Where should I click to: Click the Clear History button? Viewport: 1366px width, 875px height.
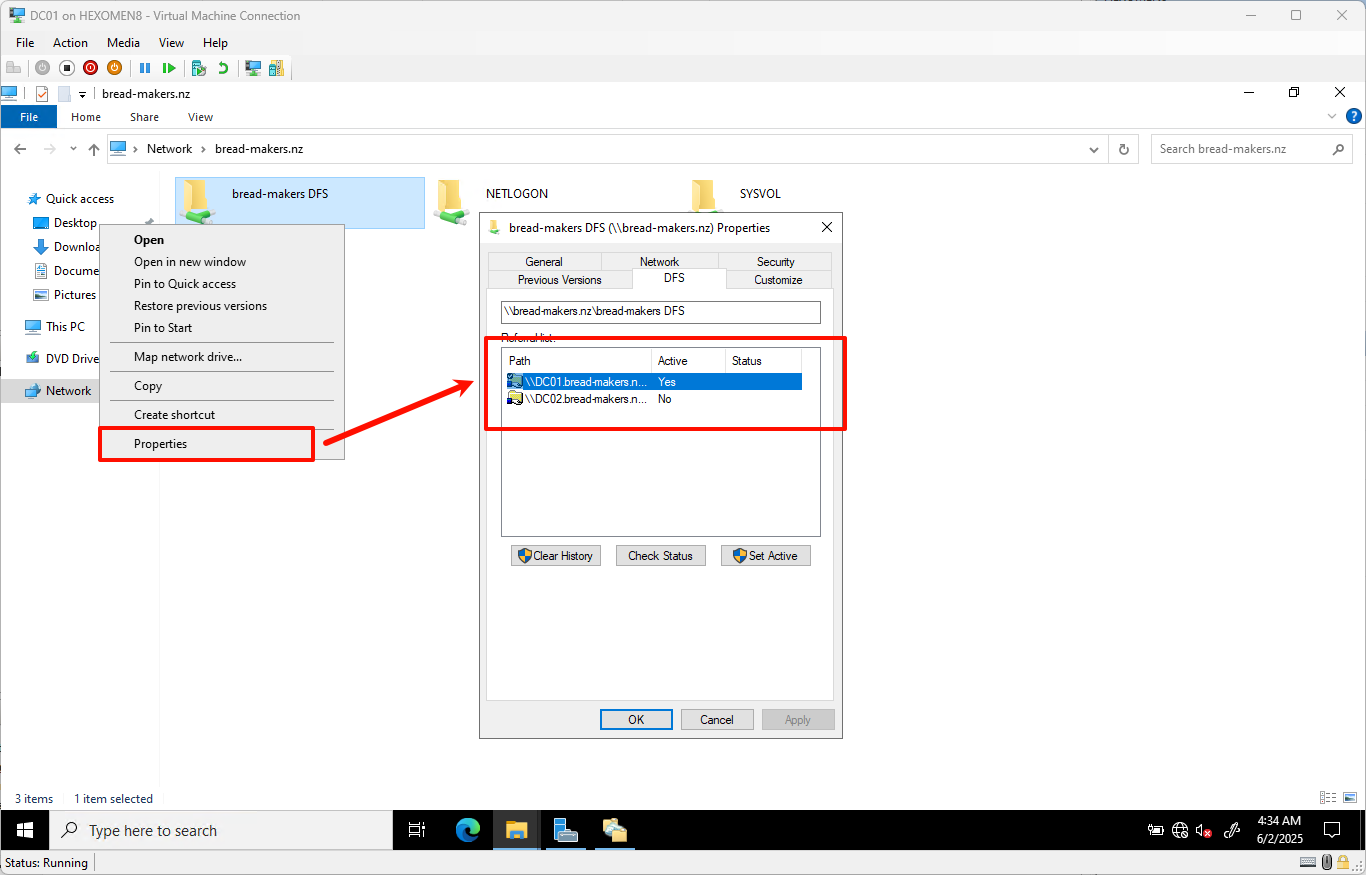click(x=555, y=555)
